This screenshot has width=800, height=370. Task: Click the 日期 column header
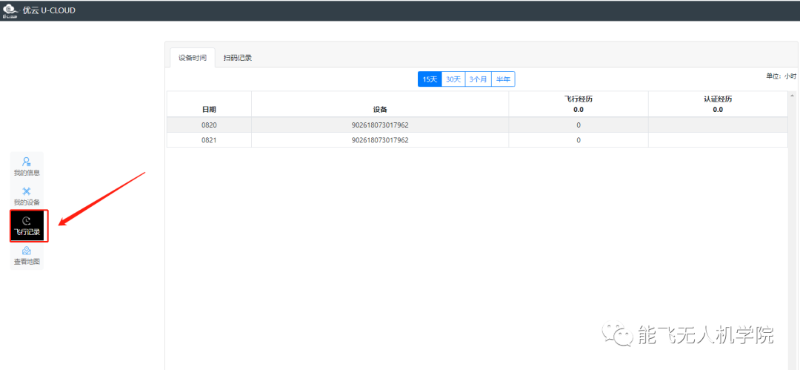point(209,109)
